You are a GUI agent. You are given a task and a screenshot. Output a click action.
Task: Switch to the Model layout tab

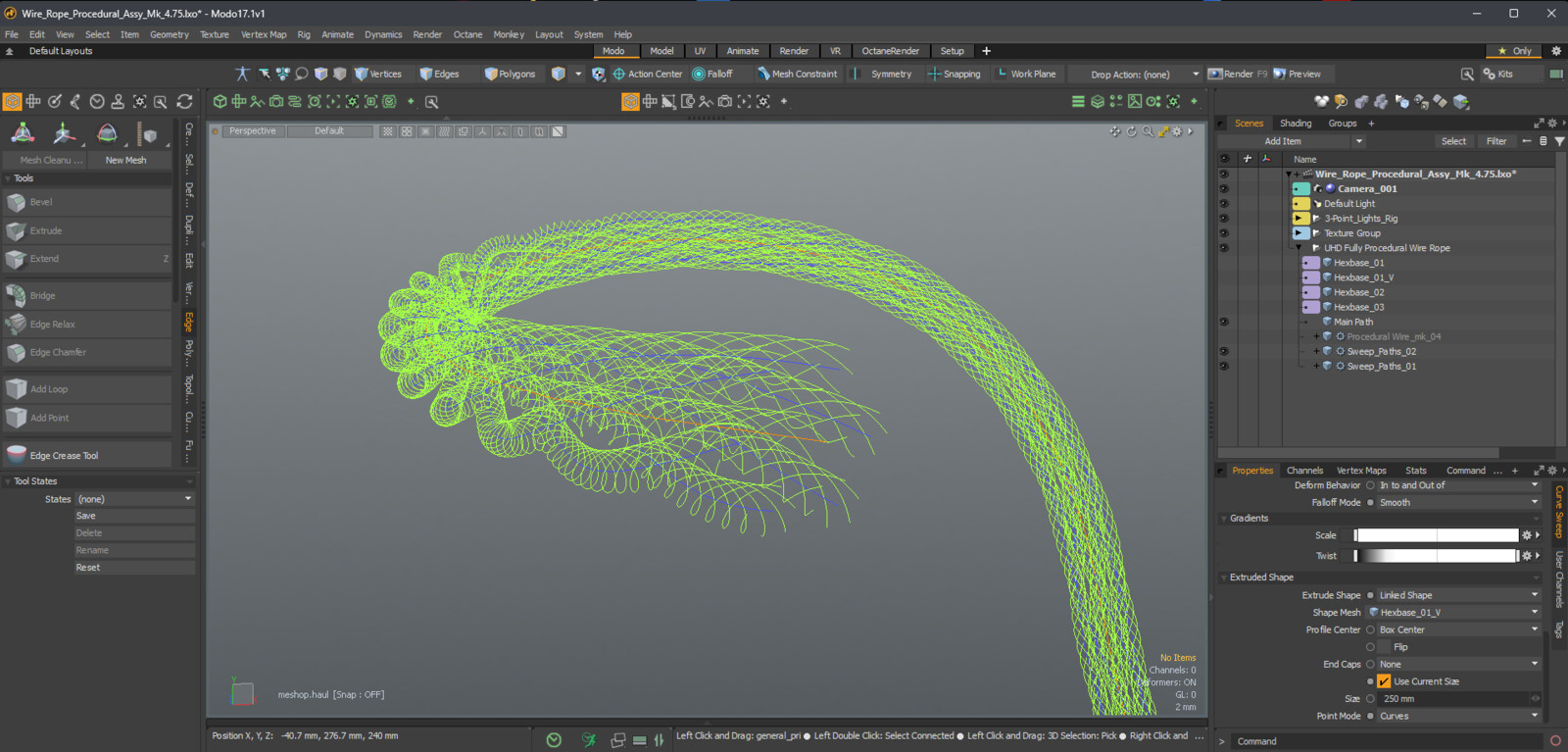(x=661, y=51)
